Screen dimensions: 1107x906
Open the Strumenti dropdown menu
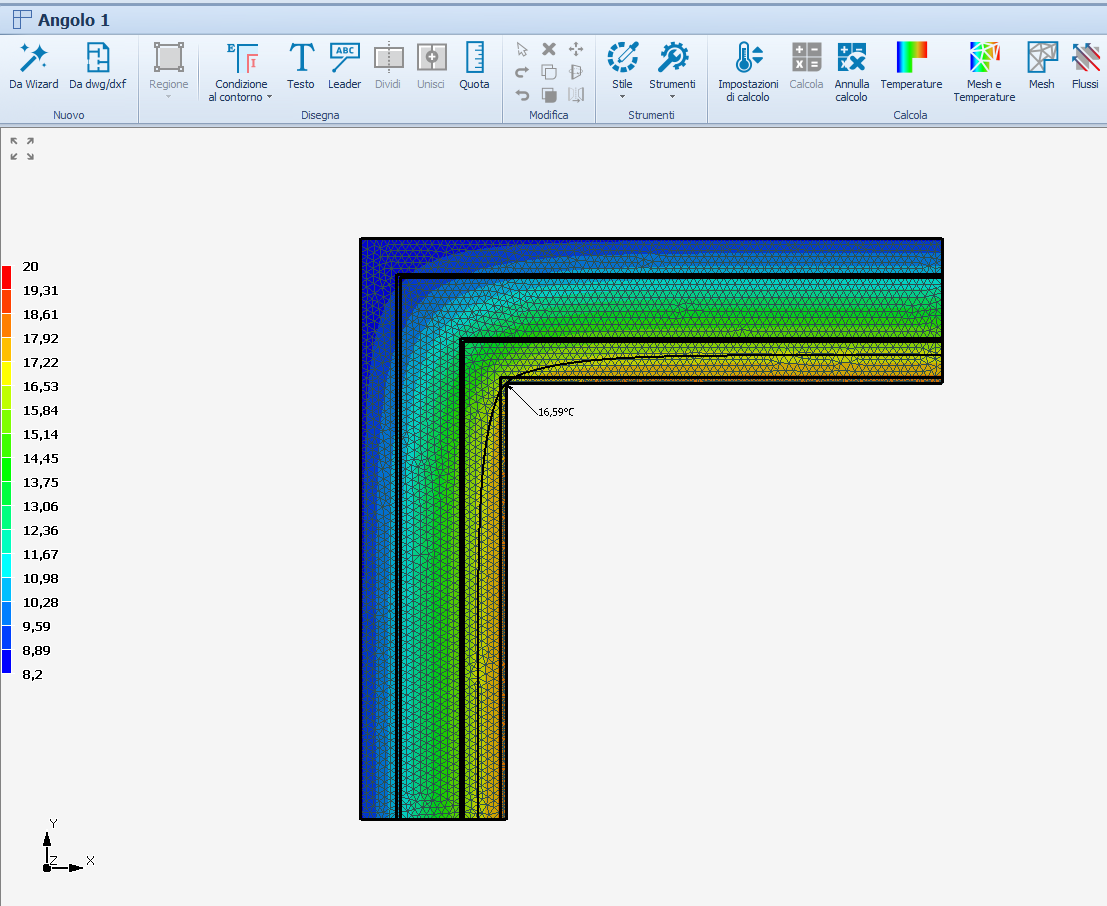[672, 68]
